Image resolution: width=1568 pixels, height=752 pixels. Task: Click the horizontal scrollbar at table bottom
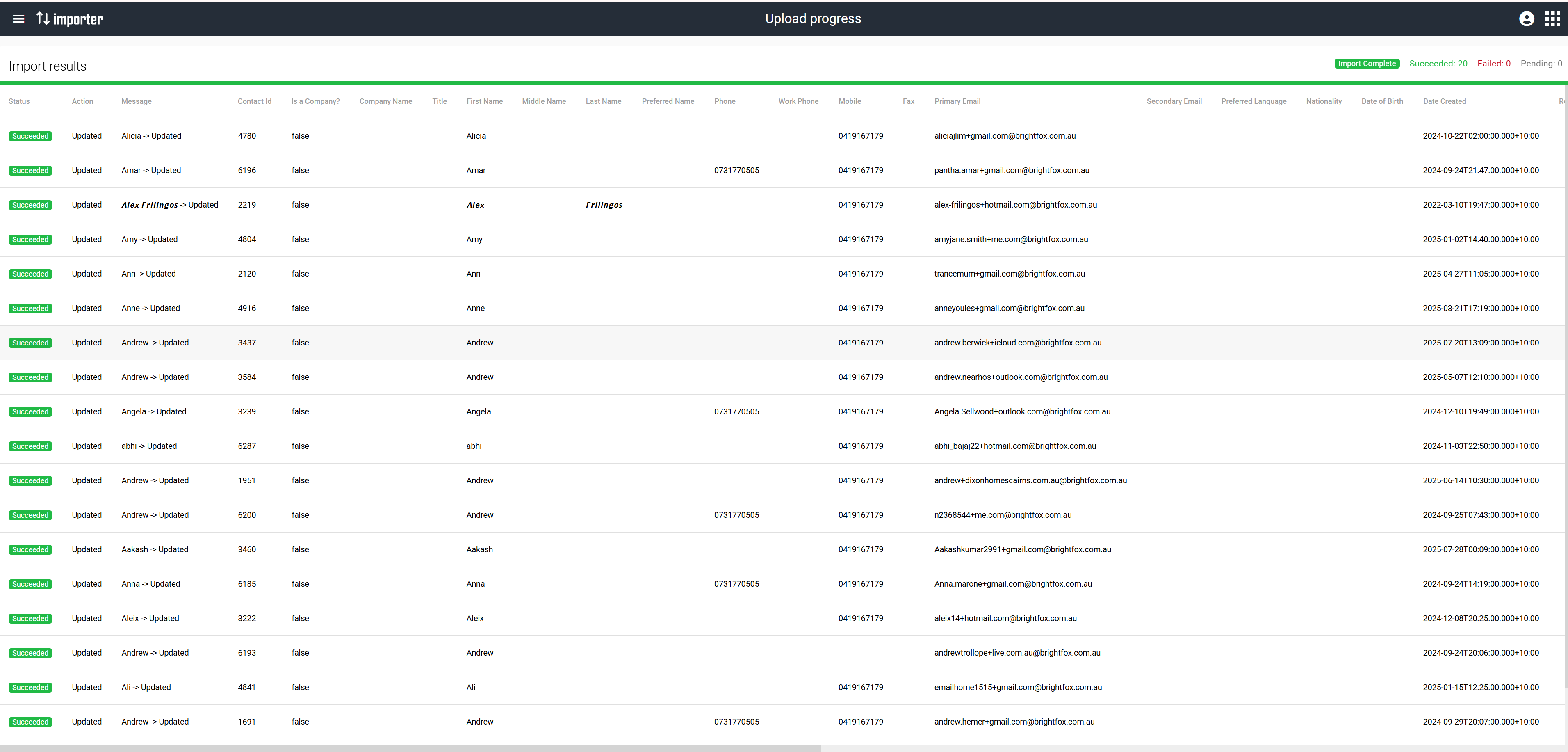[x=410, y=748]
